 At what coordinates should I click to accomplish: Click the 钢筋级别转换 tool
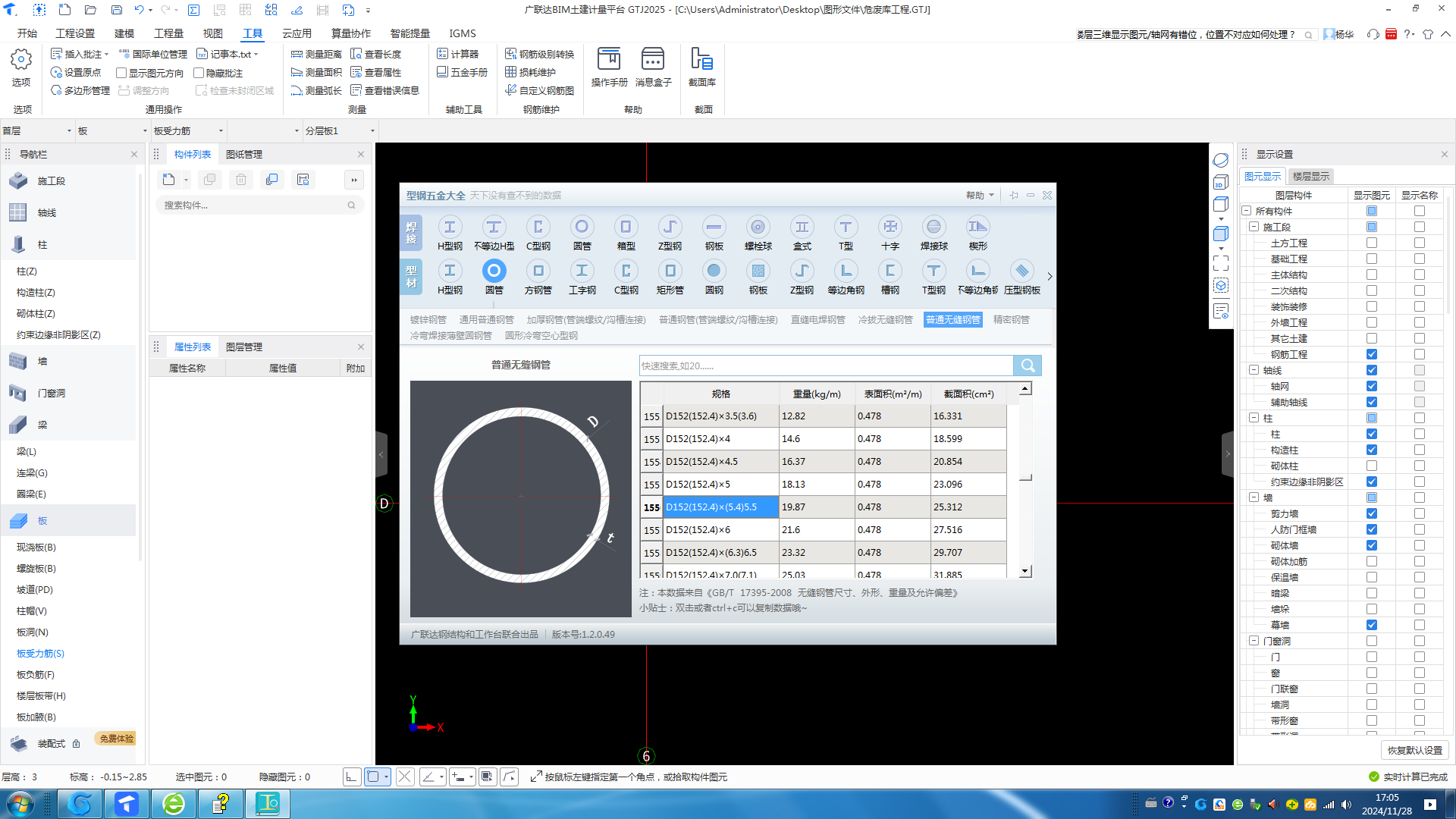[540, 54]
